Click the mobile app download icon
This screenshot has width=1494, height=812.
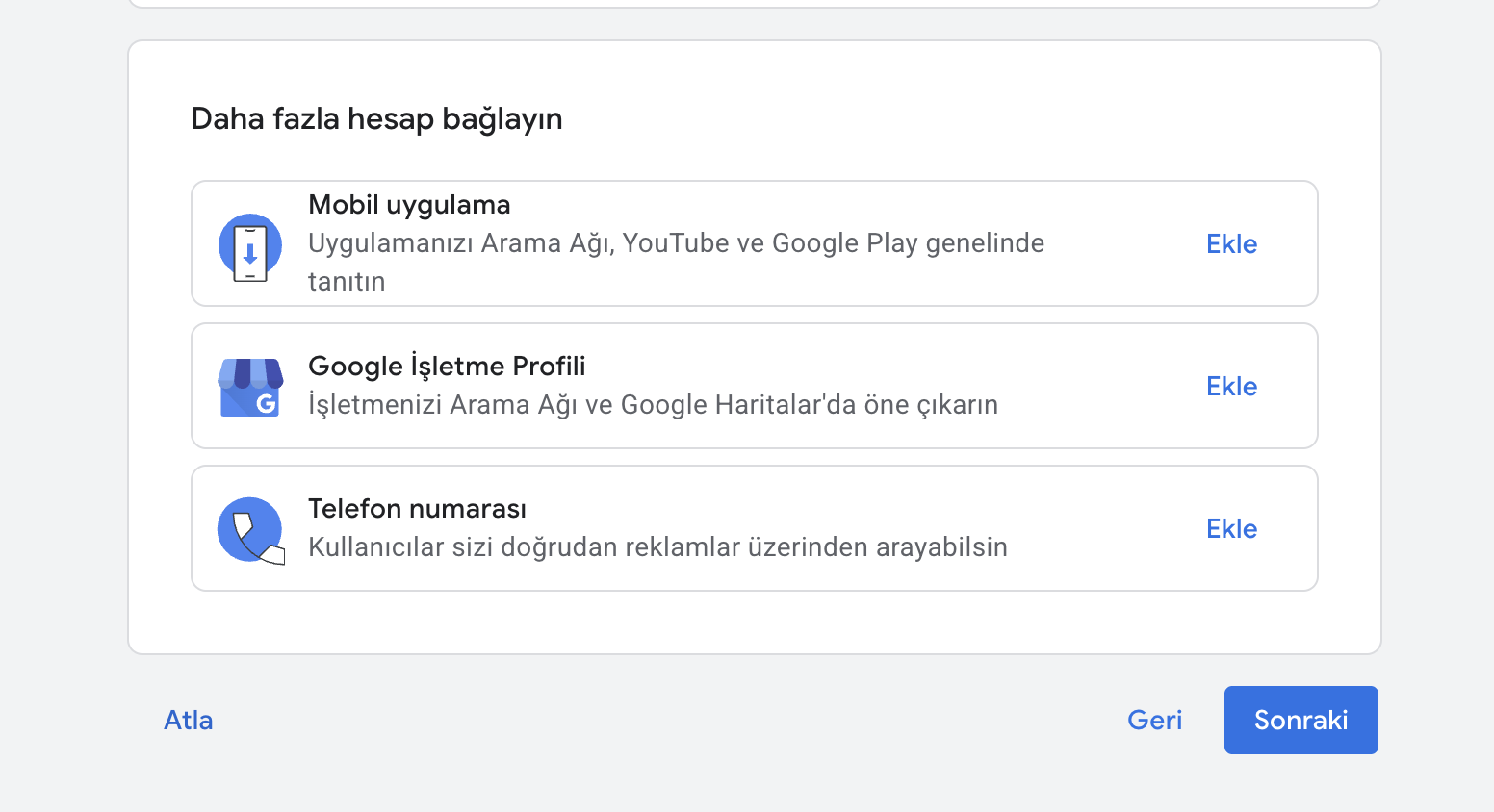pos(250,247)
